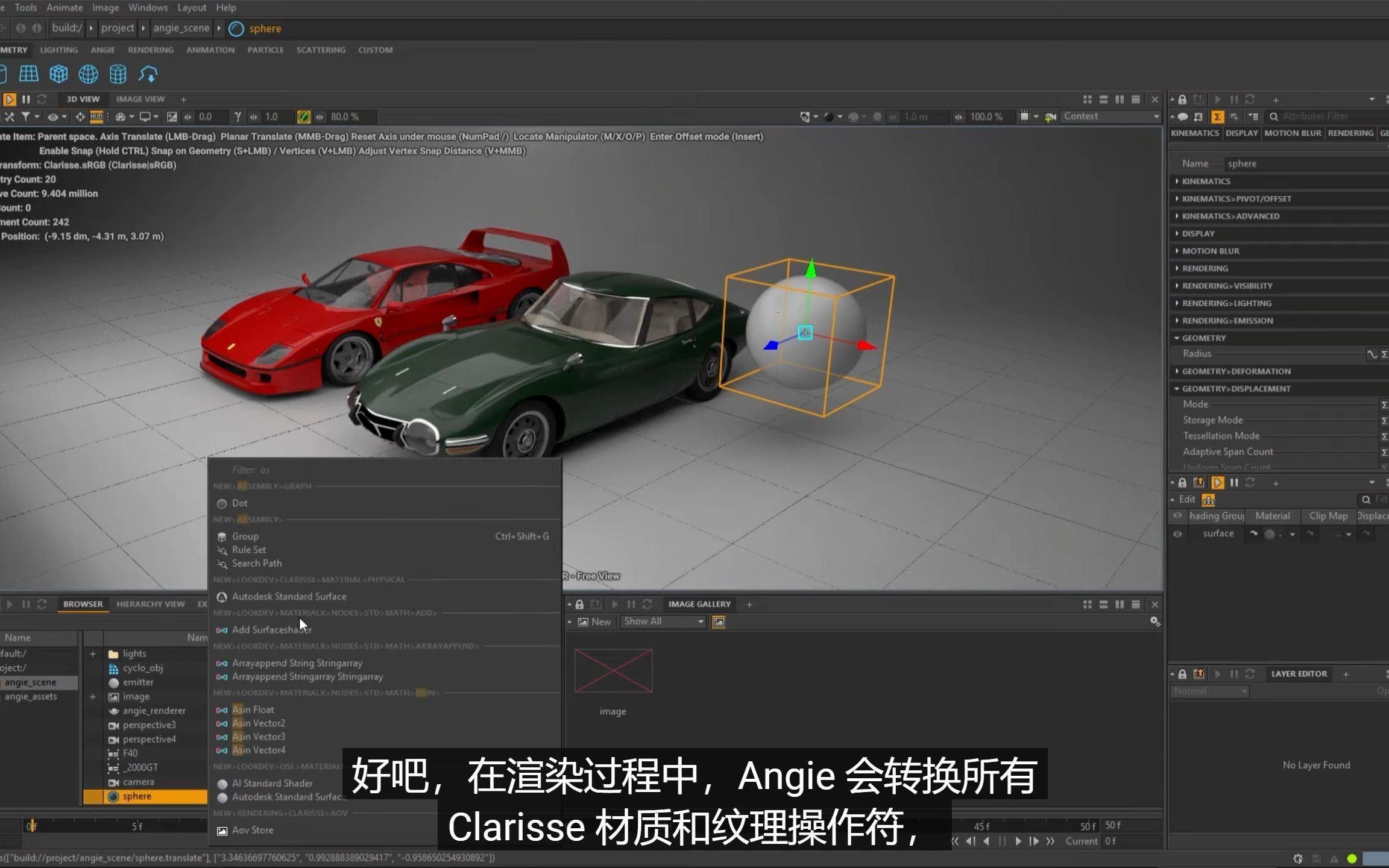Screen dimensions: 1389x868
Task: Select the image thumbnail in the Image Gallery
Action: coord(613,670)
